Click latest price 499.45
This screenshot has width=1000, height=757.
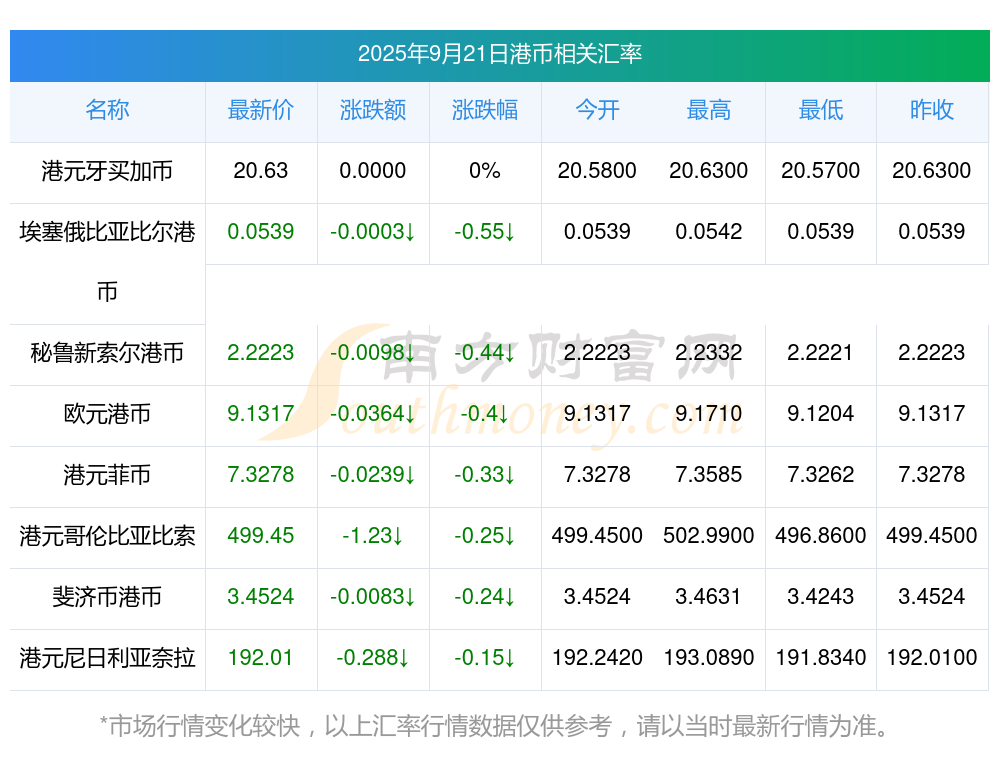point(261,536)
